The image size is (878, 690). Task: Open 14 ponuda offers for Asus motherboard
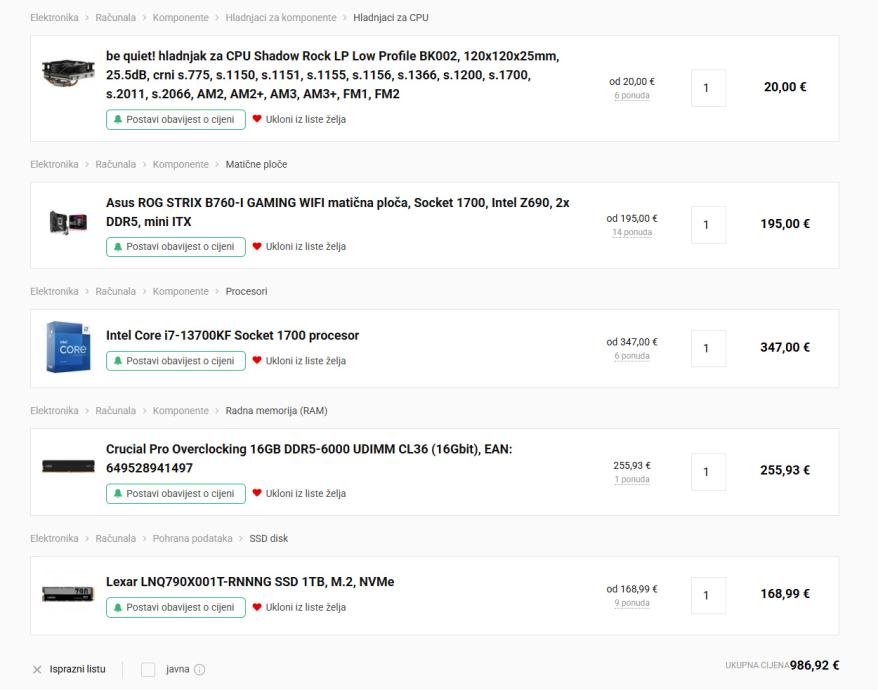click(632, 233)
